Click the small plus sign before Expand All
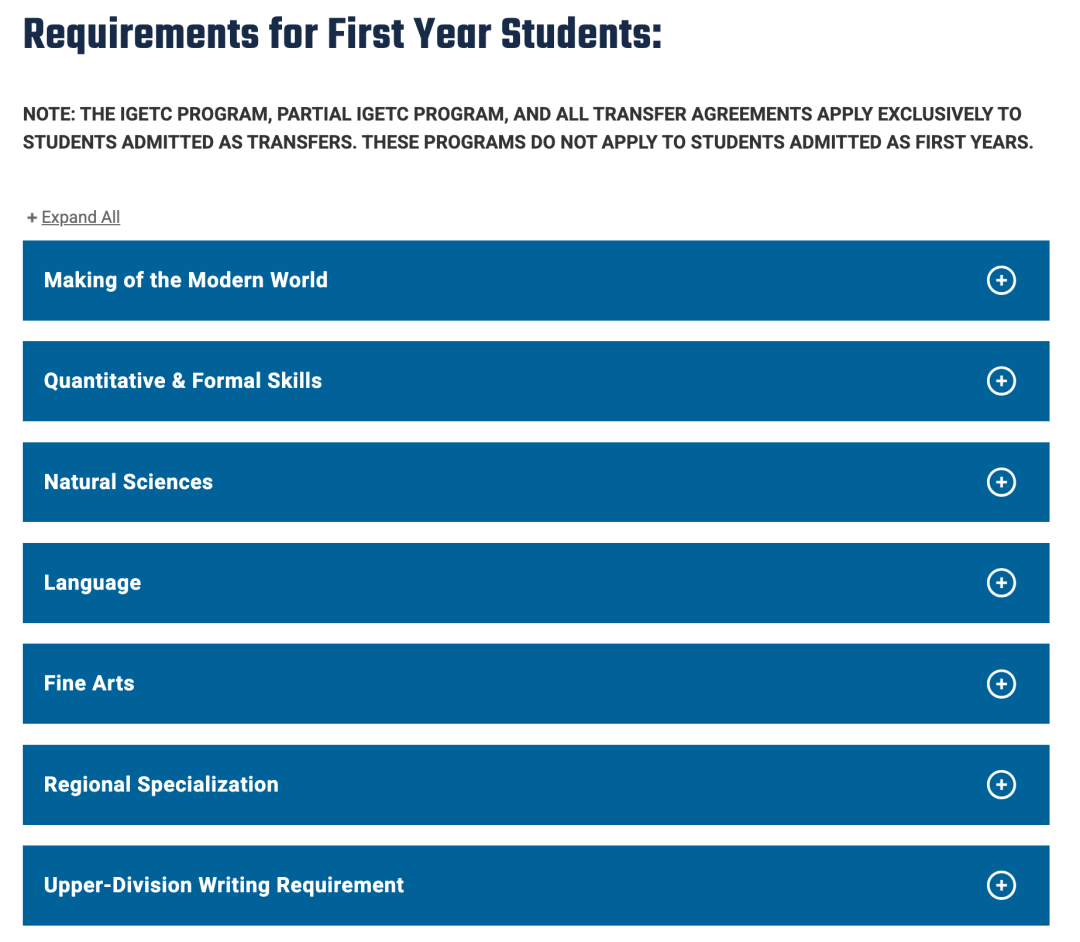The image size is (1080, 942). pyautogui.click(x=32, y=218)
